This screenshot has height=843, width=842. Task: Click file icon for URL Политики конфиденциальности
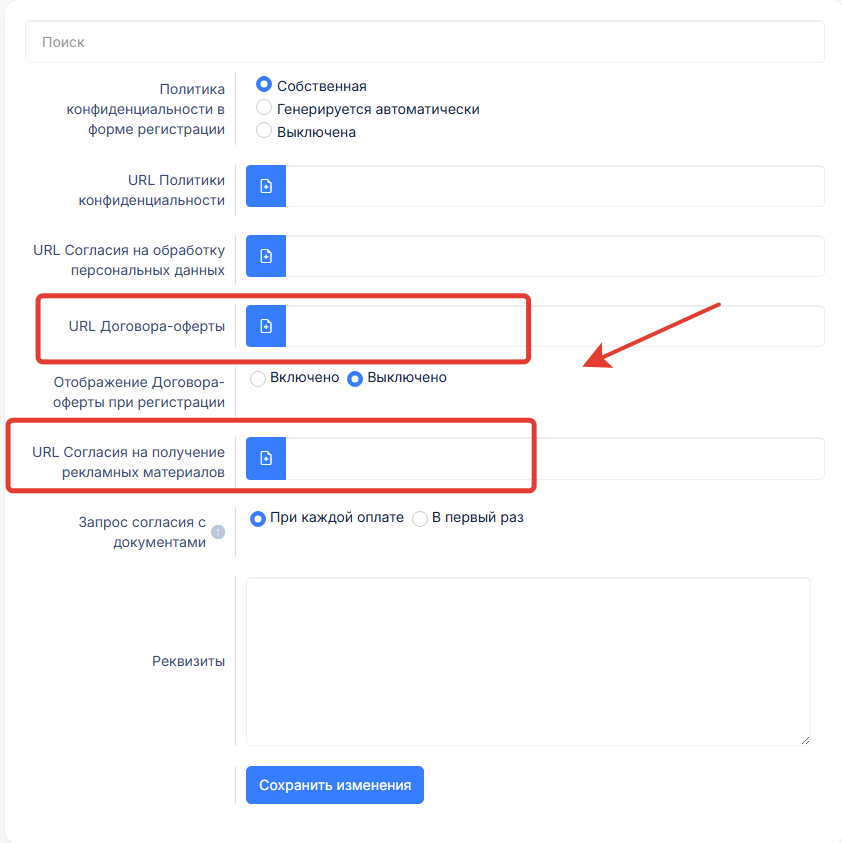[266, 187]
